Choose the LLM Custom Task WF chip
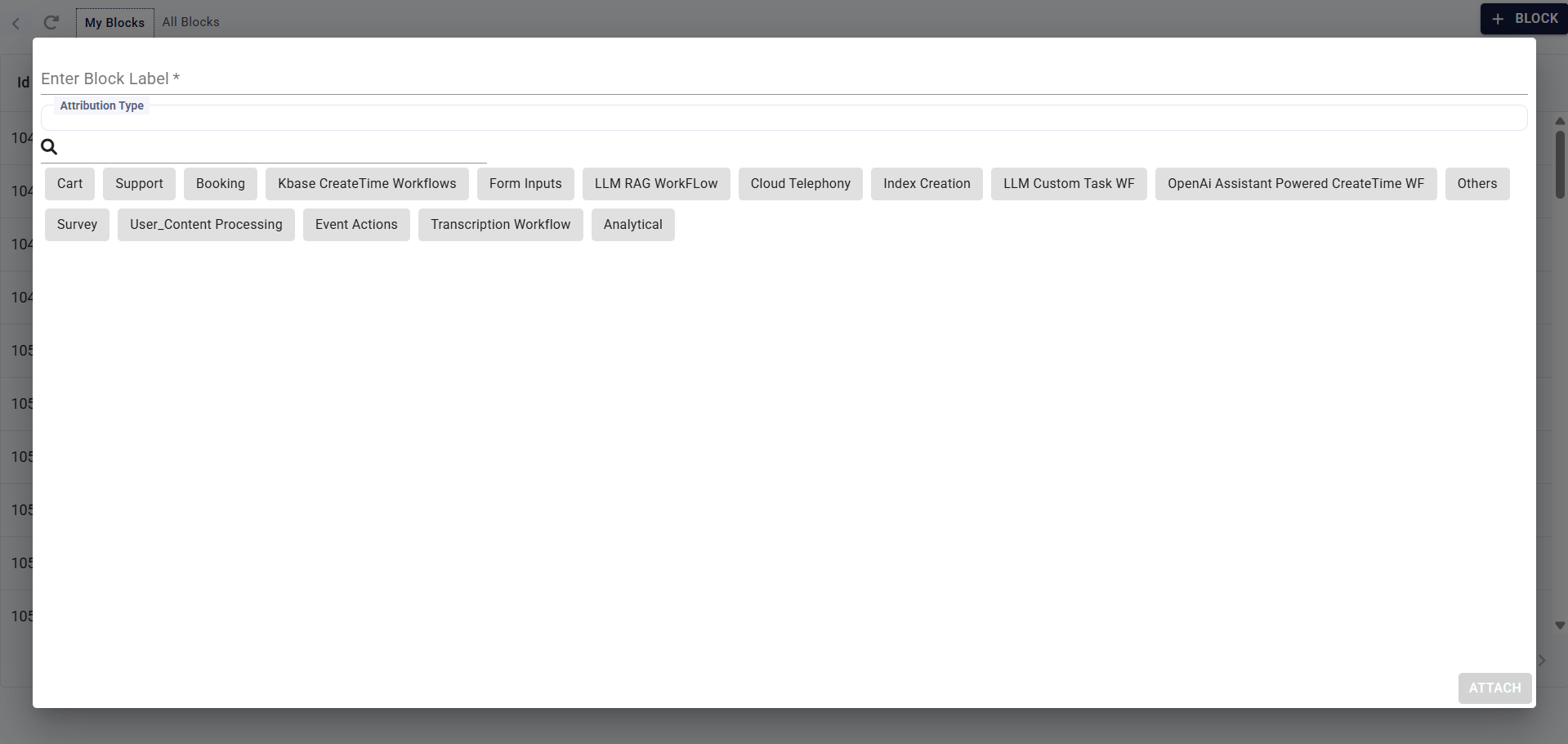This screenshot has width=1568, height=744. click(1069, 184)
